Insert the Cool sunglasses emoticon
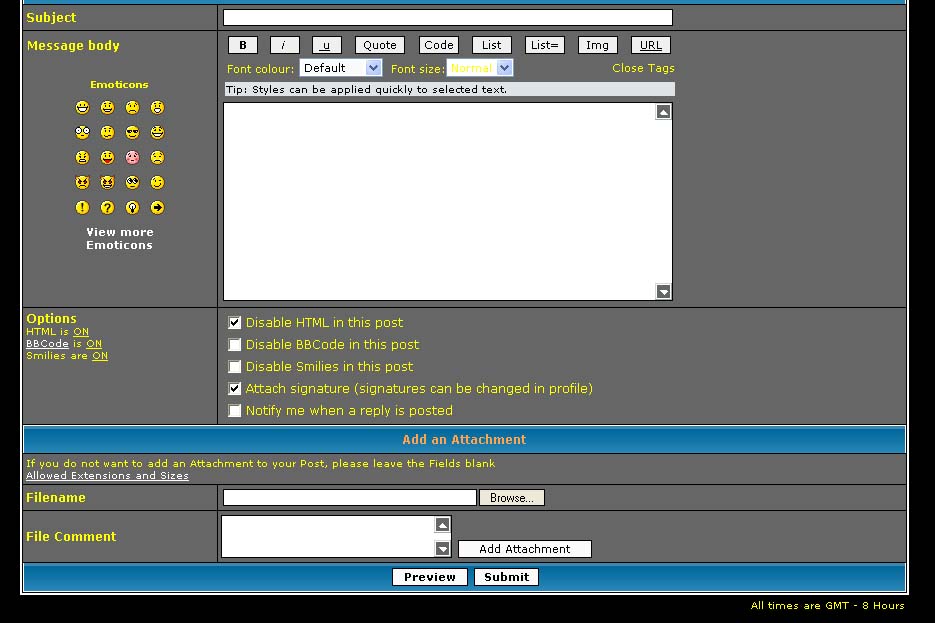This screenshot has height=623, width=935. tap(132, 132)
